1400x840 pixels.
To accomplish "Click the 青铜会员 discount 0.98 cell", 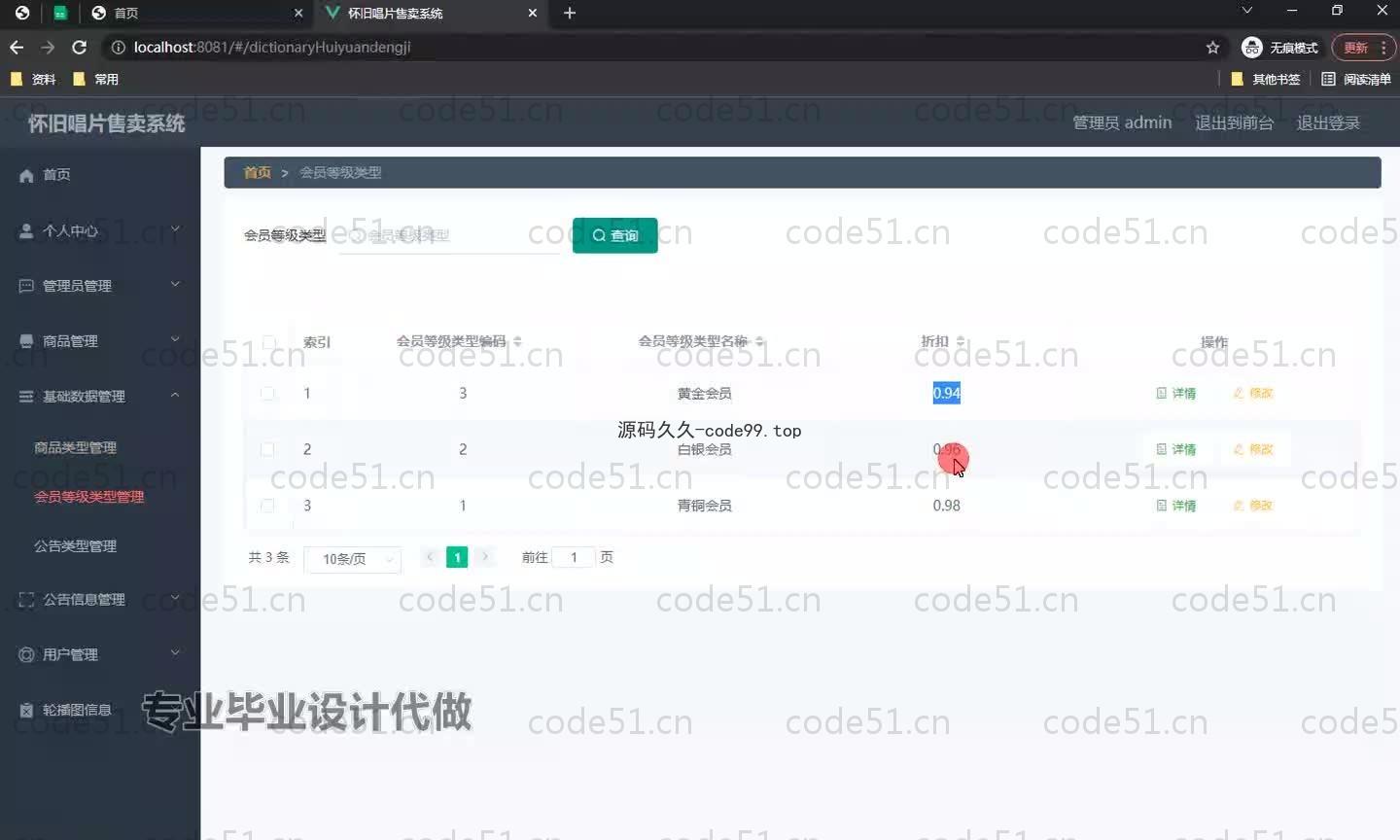I will [946, 506].
